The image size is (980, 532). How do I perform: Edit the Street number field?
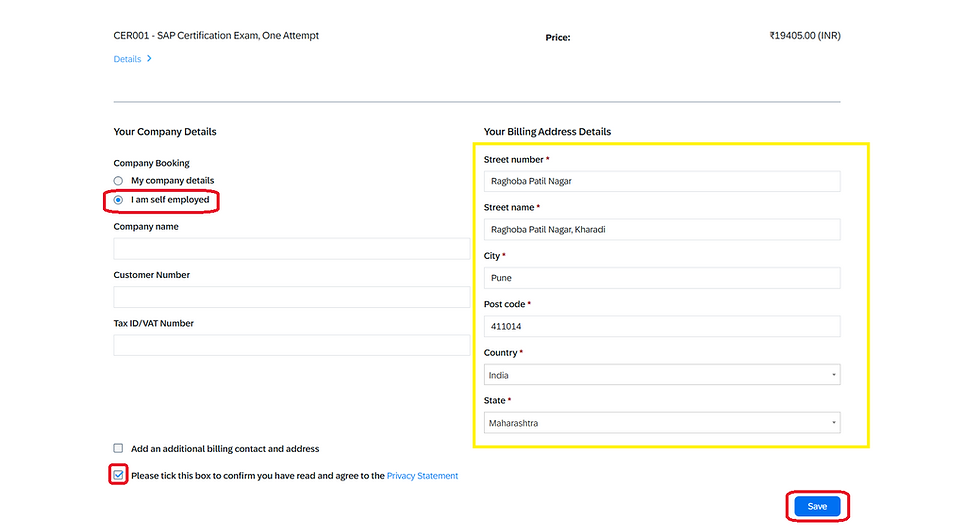click(662, 181)
